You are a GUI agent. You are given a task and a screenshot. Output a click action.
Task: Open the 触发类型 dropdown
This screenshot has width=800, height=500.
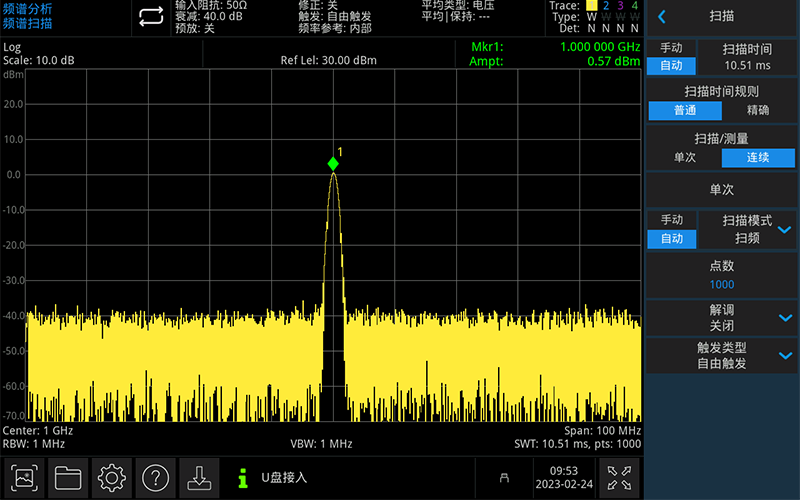point(784,355)
